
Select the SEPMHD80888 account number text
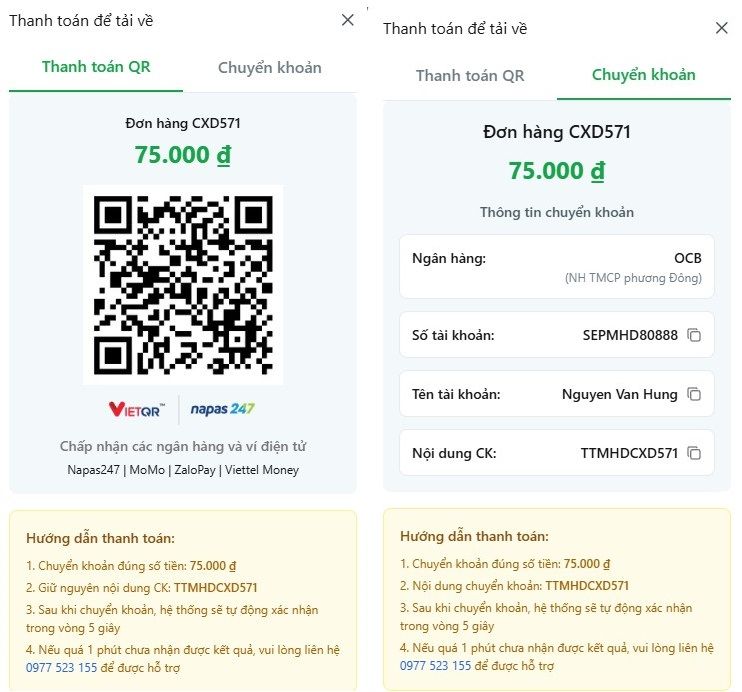point(630,336)
